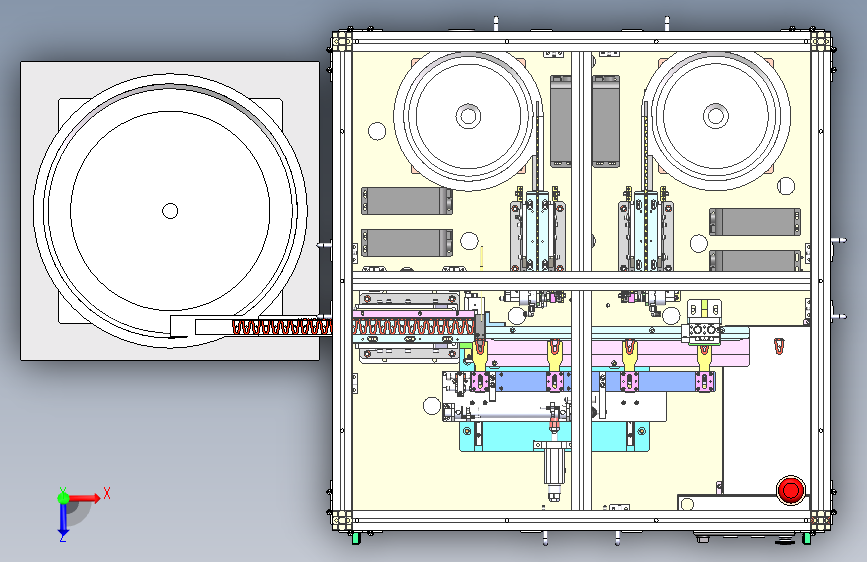867x562 pixels.
Task: Click the green Y axis origin of the triad
Action: (x=64, y=498)
